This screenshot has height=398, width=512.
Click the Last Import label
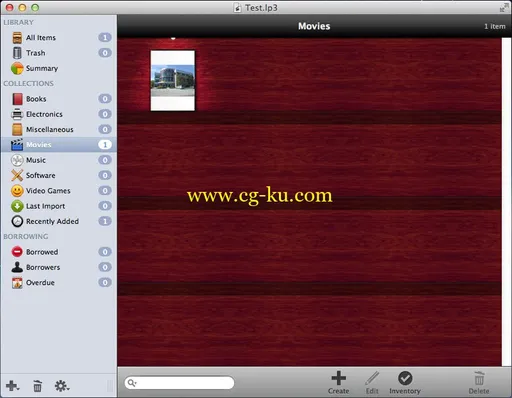tap(46, 206)
